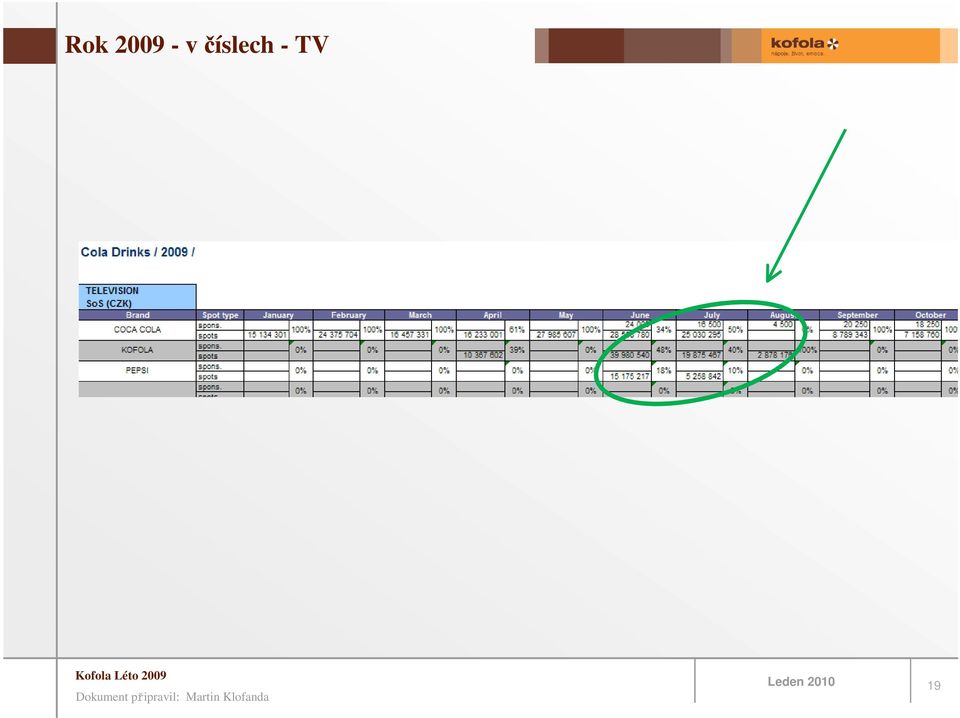This screenshot has height=718, width=960.
Task: Click Coca Cola March value '16 457 331'
Action: 409,335
